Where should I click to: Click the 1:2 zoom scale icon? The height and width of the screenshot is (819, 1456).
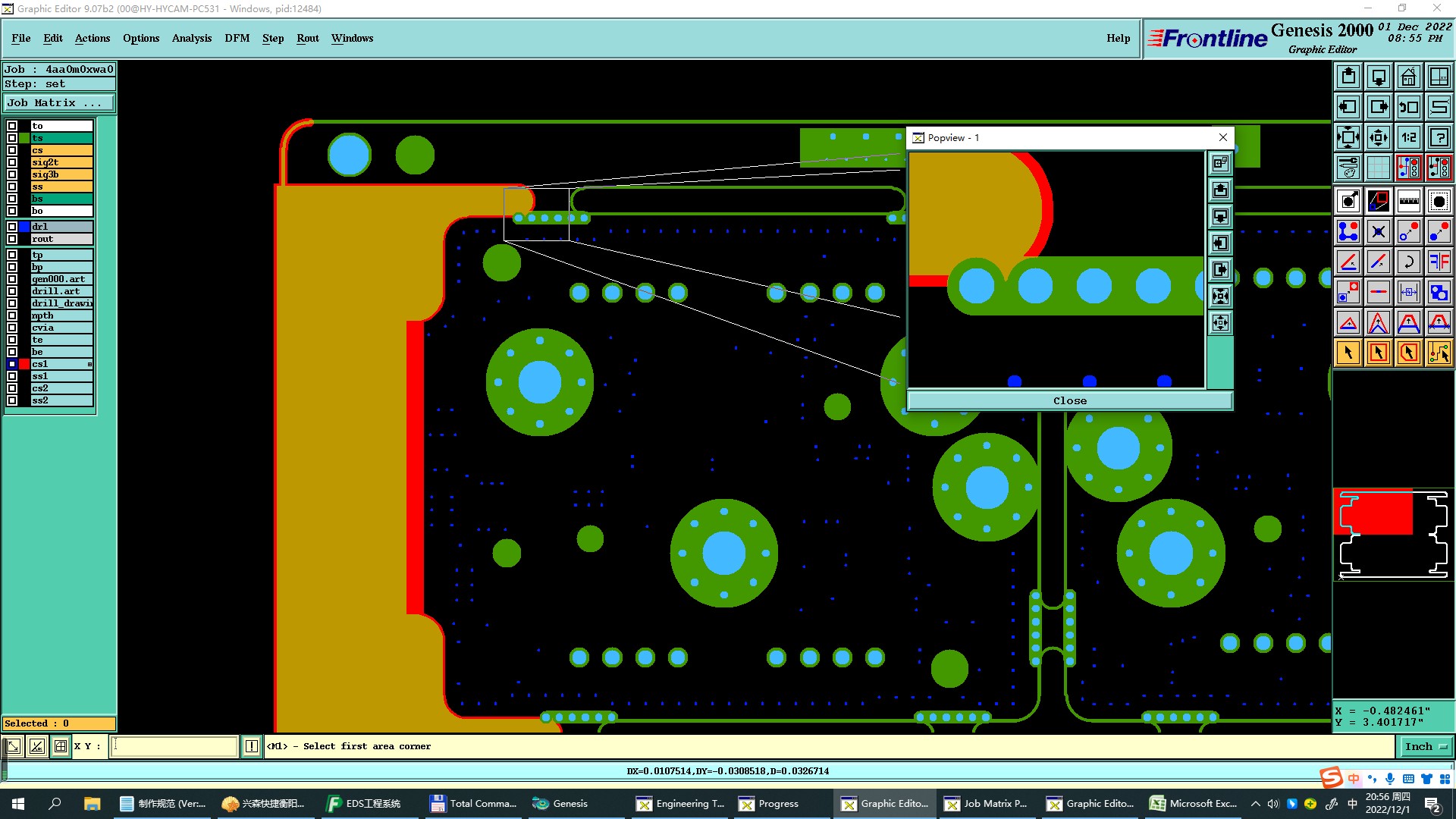coord(1408,137)
